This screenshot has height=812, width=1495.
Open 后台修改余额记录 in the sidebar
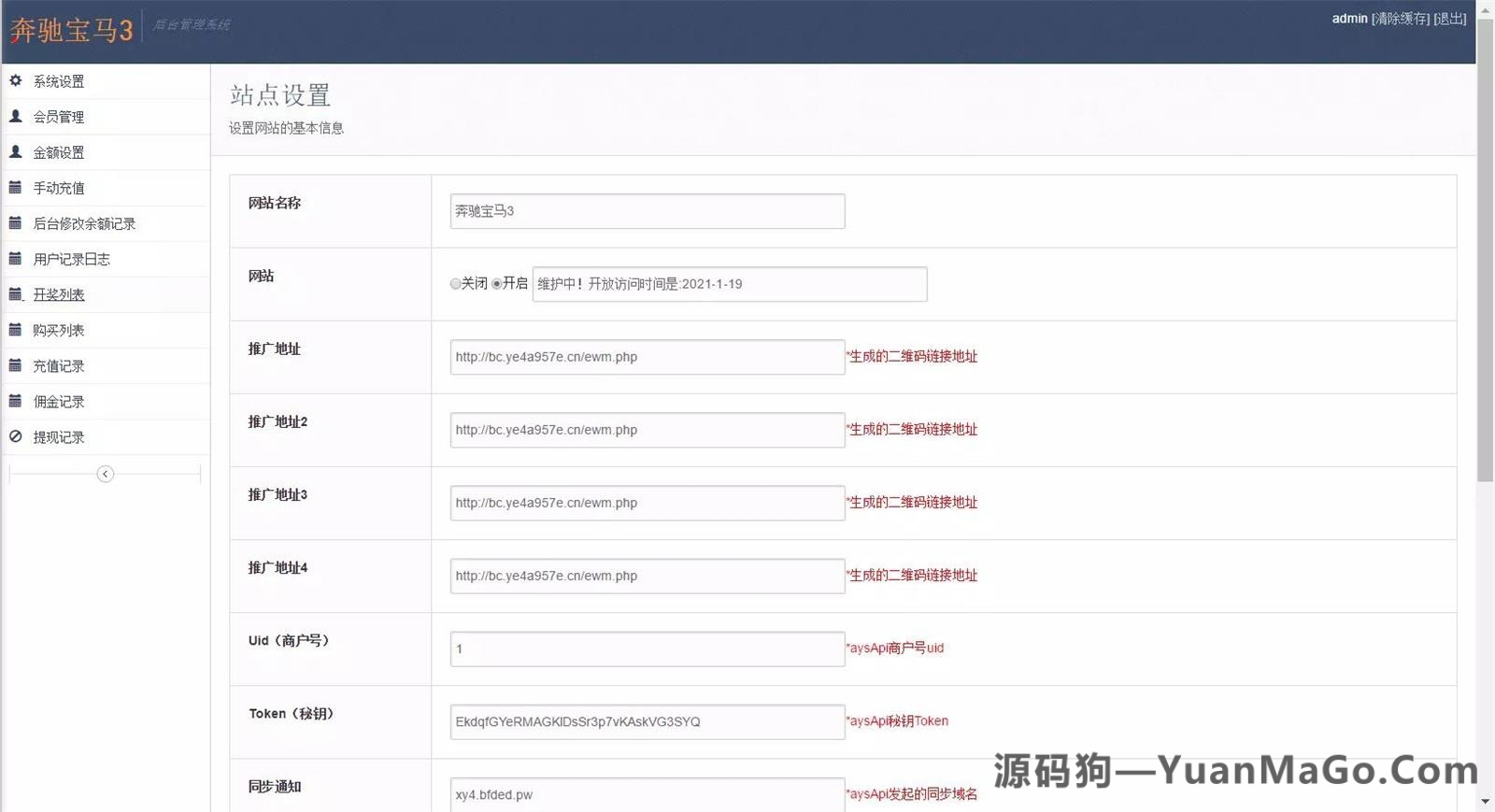(x=84, y=223)
